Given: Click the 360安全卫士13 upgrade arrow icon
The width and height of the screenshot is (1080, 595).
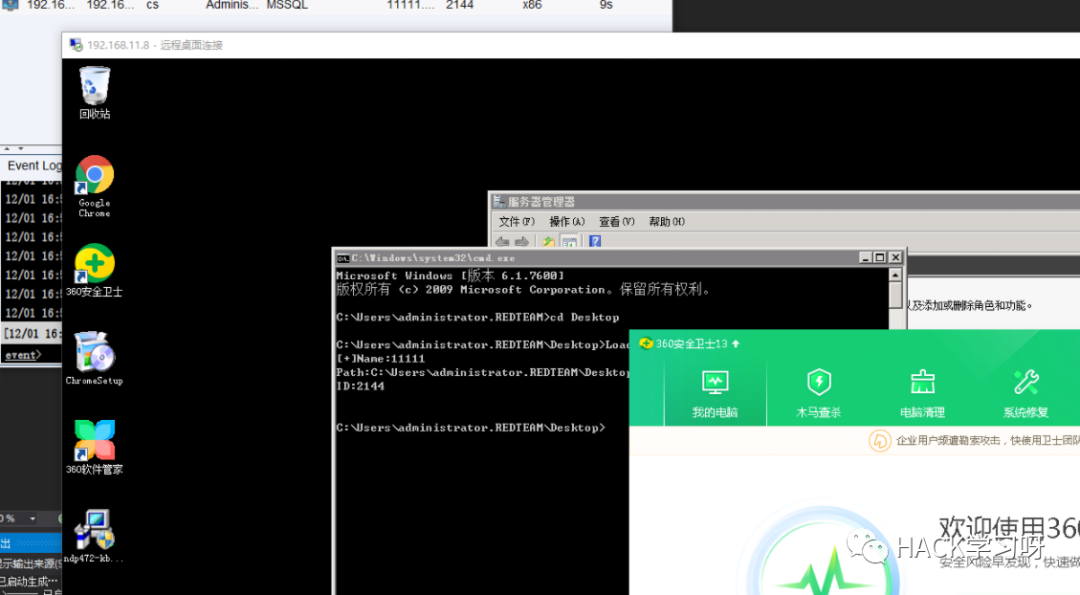Looking at the screenshot, I should [x=736, y=343].
